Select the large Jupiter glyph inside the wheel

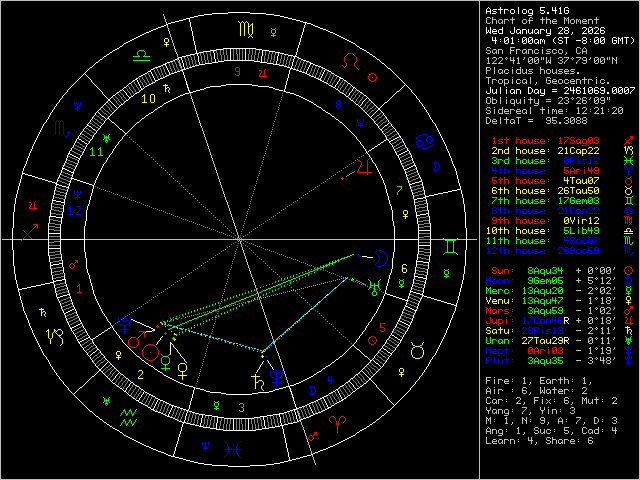pyautogui.click(x=364, y=167)
